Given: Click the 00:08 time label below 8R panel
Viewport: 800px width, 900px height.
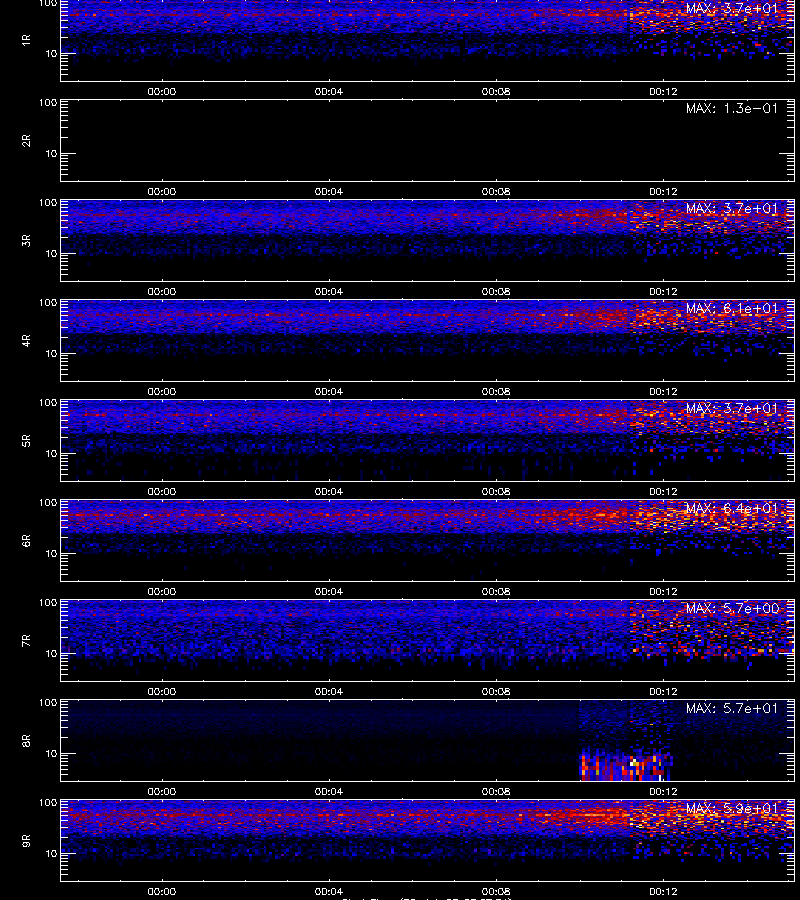Looking at the screenshot, I should (x=496, y=792).
